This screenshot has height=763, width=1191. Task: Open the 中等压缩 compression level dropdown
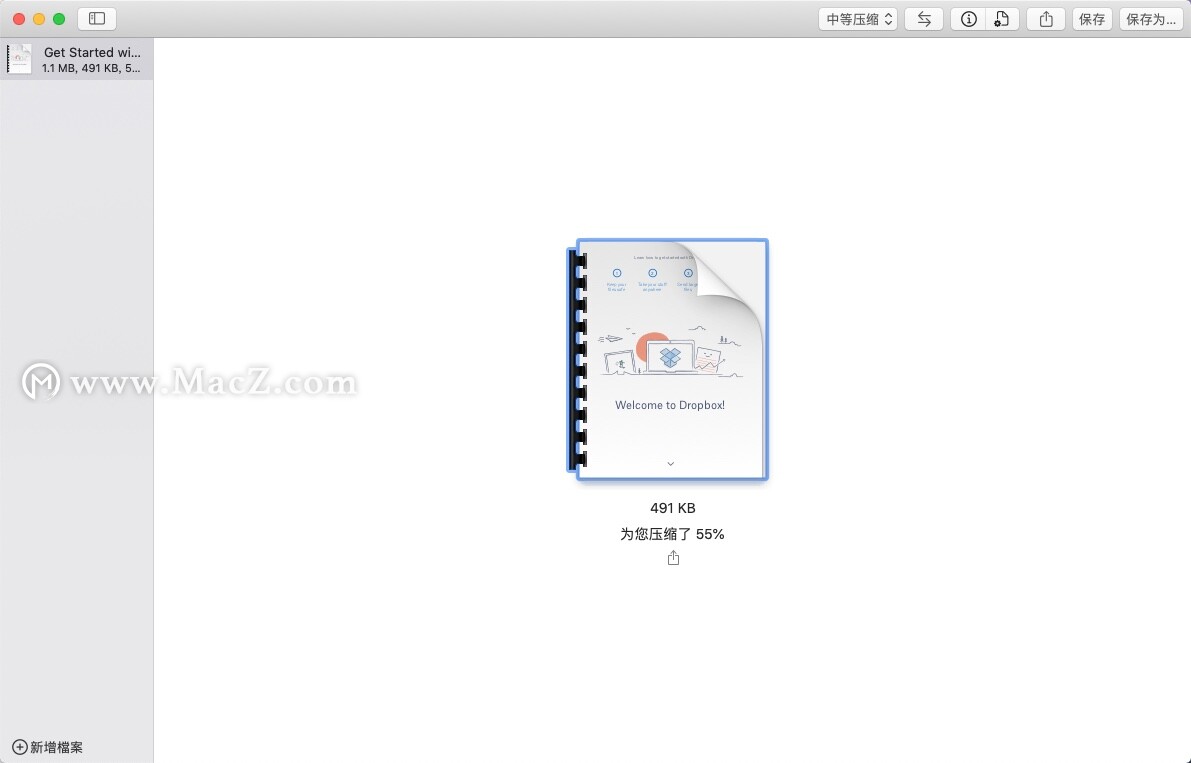click(858, 19)
